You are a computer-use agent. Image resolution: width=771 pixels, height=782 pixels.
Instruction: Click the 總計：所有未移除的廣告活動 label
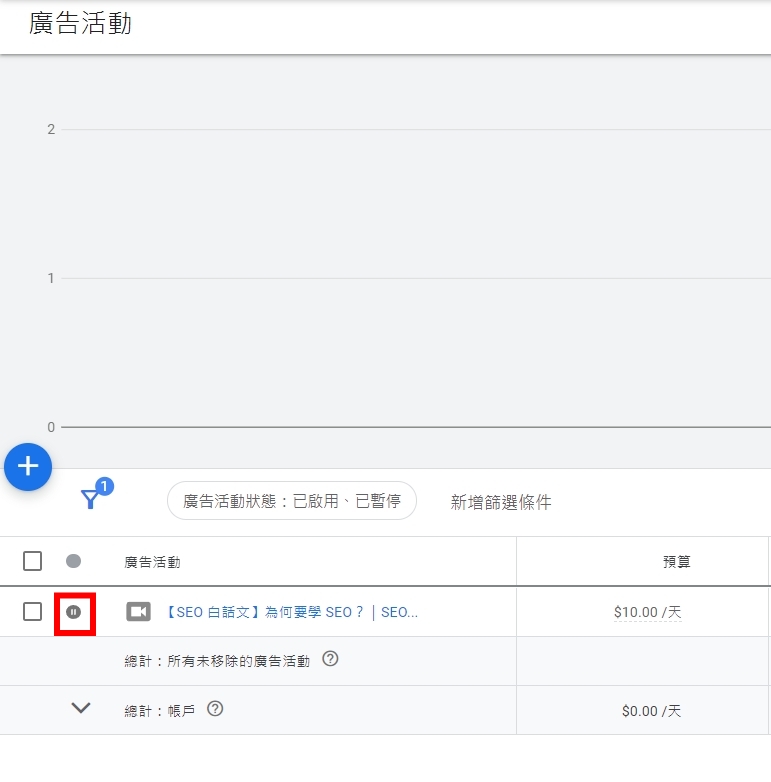pyautogui.click(x=217, y=660)
